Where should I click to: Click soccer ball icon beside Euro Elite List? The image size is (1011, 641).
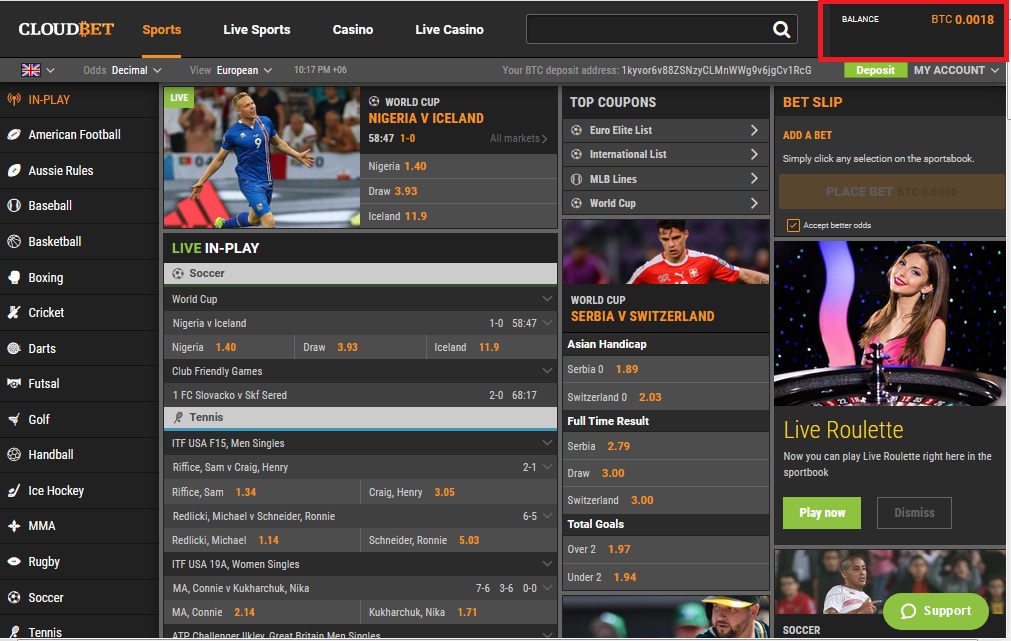576,130
